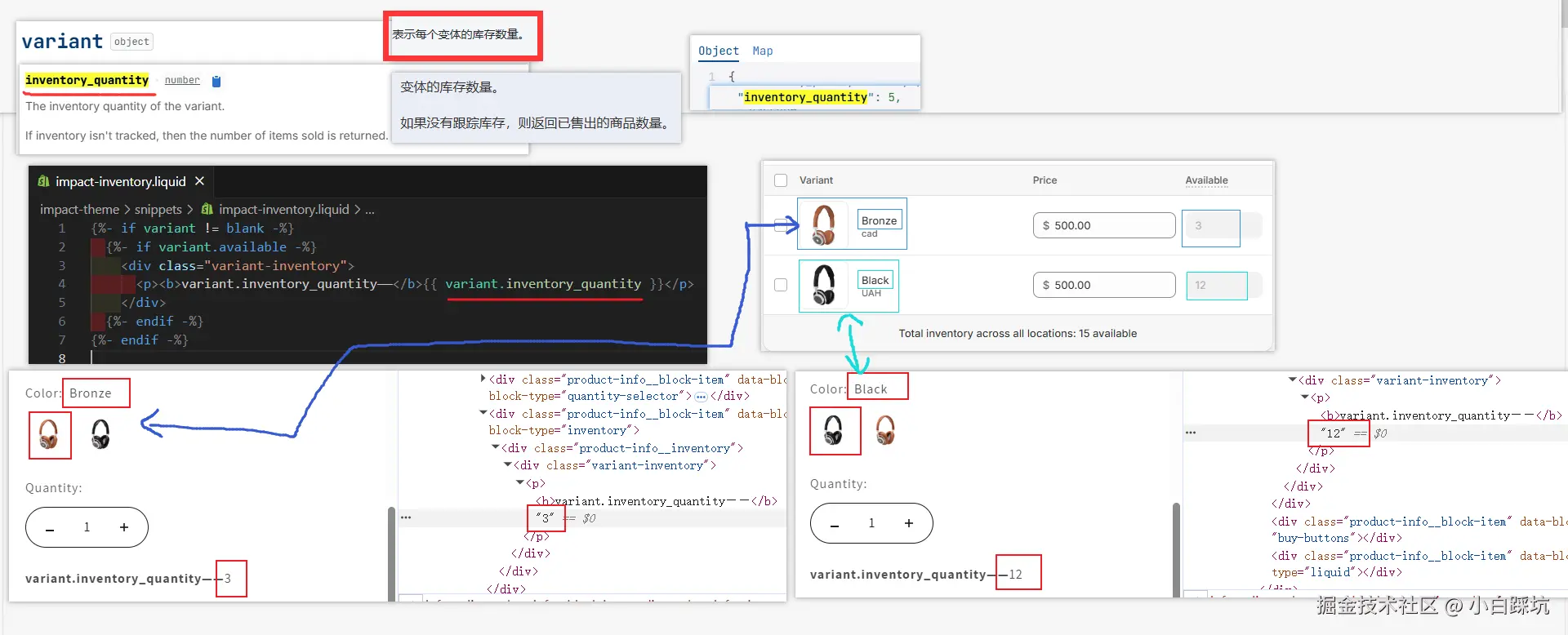Screen dimensions: 1568x635
Task: Close the impact-inventory.liquid editor tab
Action: pos(199,181)
